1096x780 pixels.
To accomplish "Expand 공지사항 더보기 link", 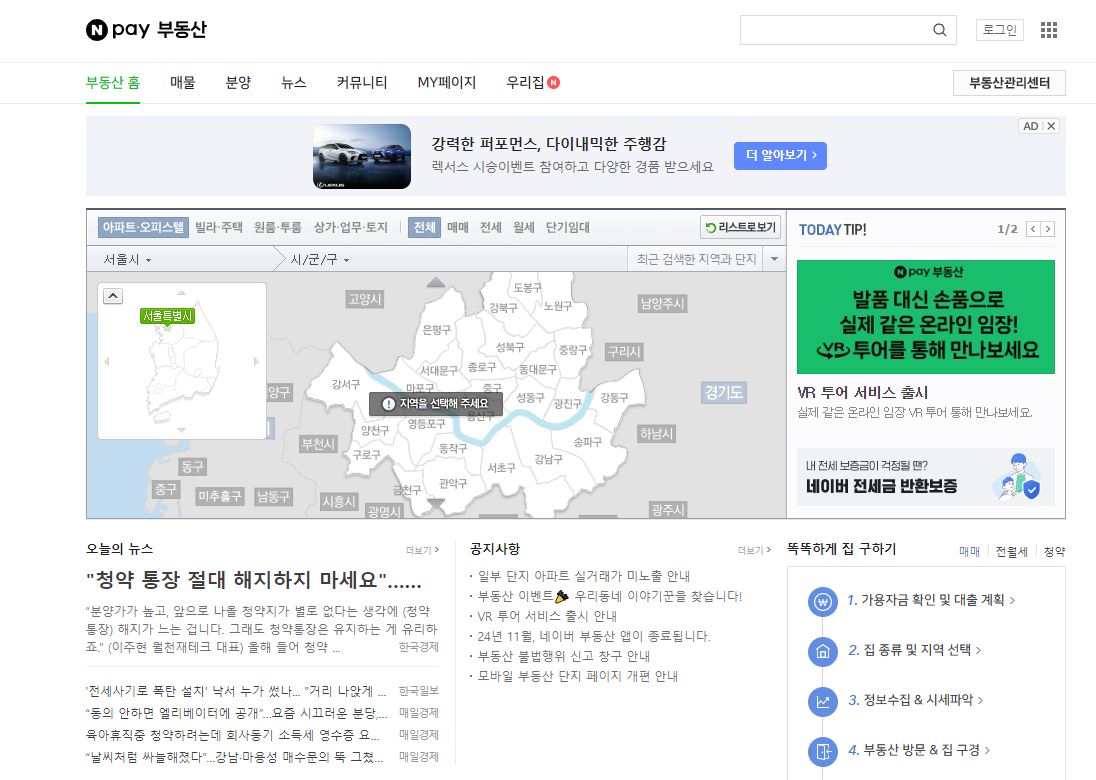I will 754,550.
